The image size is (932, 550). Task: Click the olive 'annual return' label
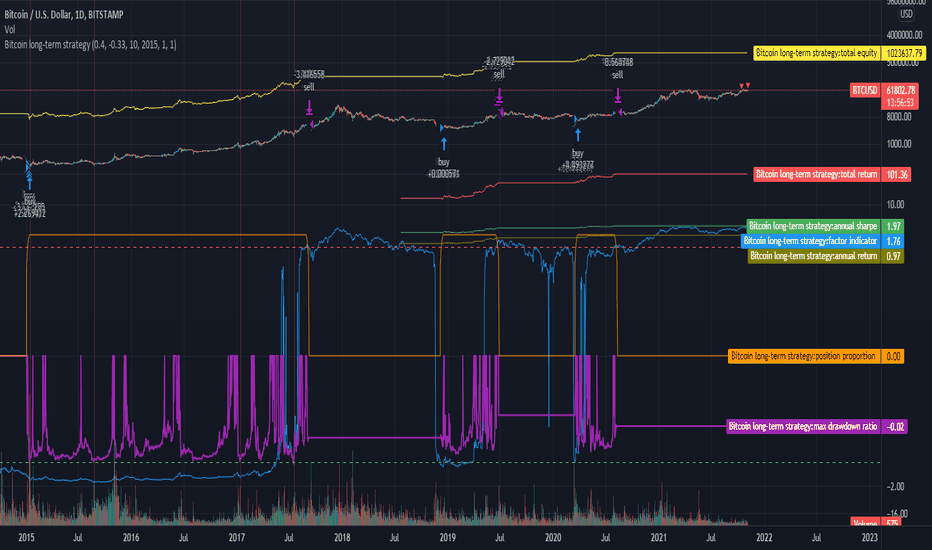pyautogui.click(x=814, y=256)
